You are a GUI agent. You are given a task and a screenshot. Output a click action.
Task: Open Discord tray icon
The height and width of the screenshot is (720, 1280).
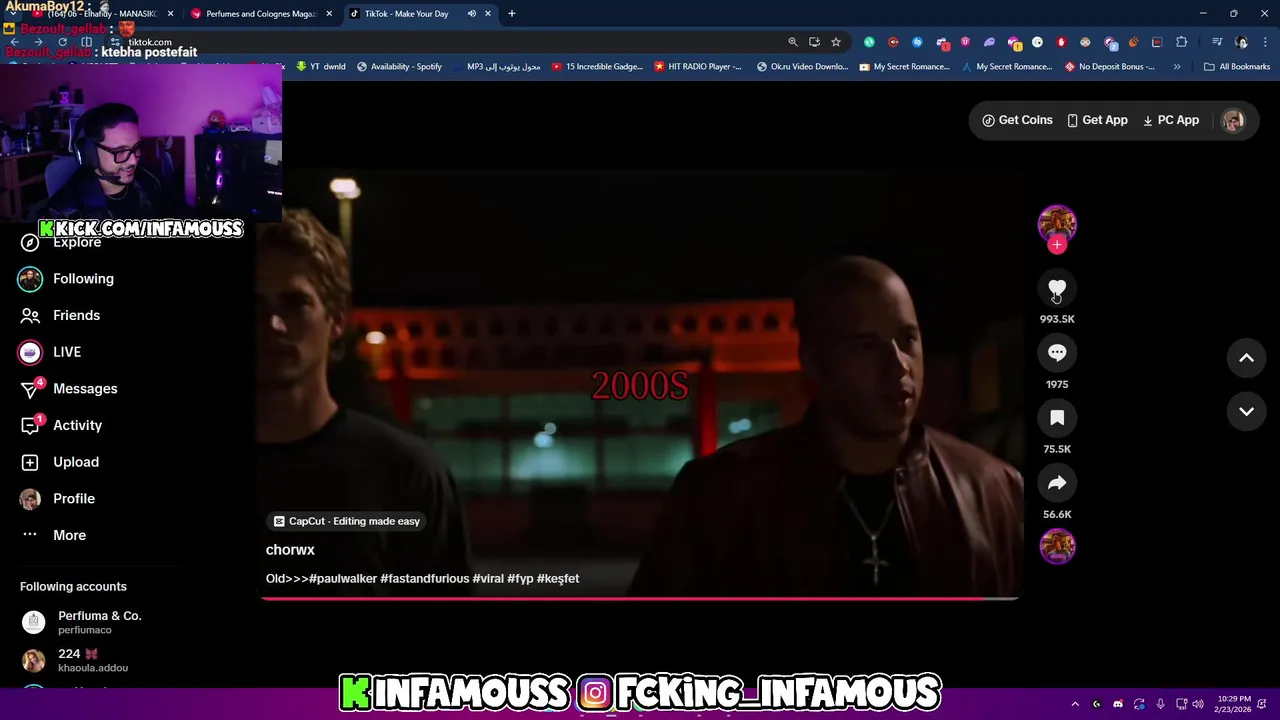(x=1118, y=704)
